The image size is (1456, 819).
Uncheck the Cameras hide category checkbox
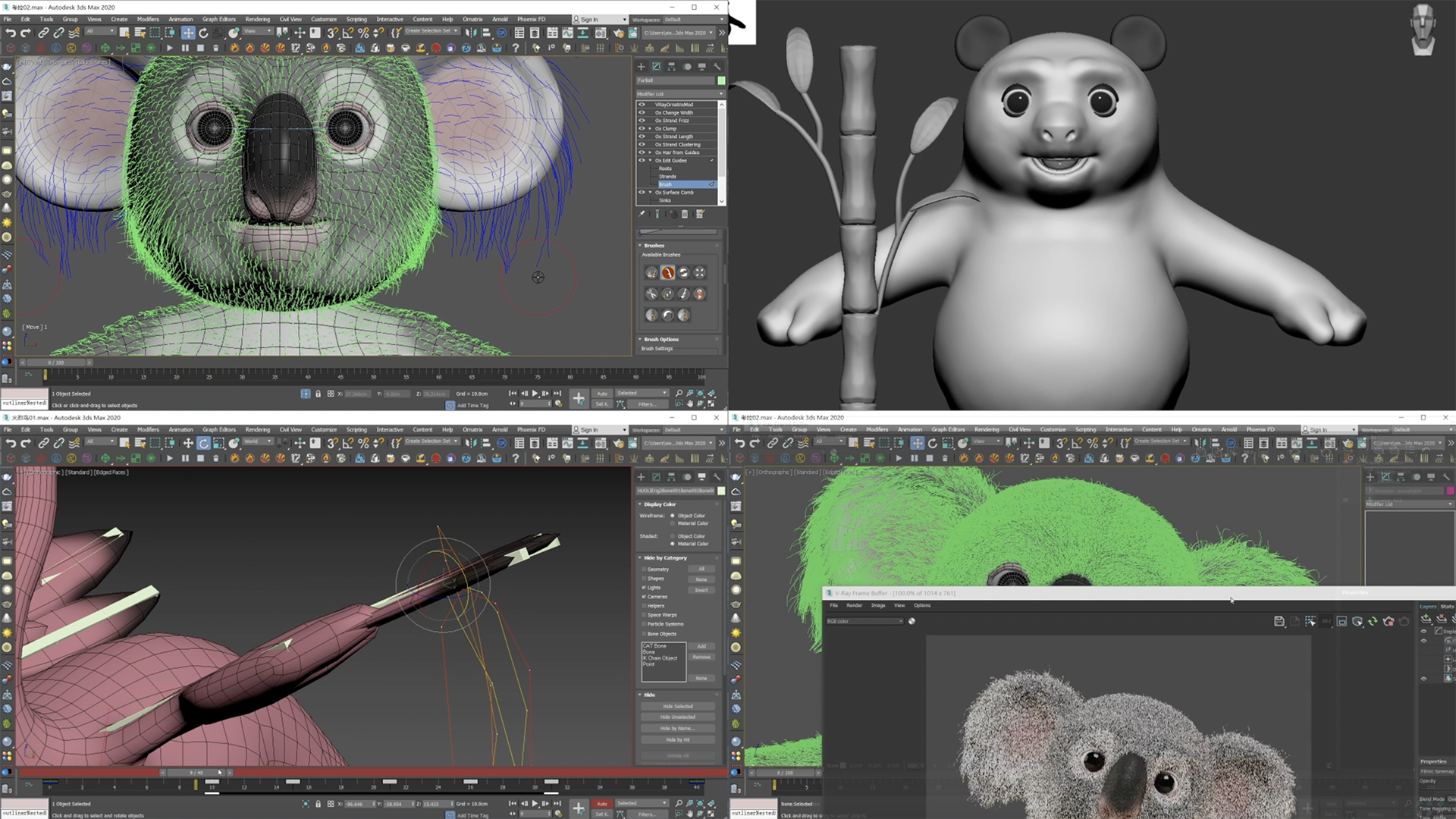tap(644, 597)
